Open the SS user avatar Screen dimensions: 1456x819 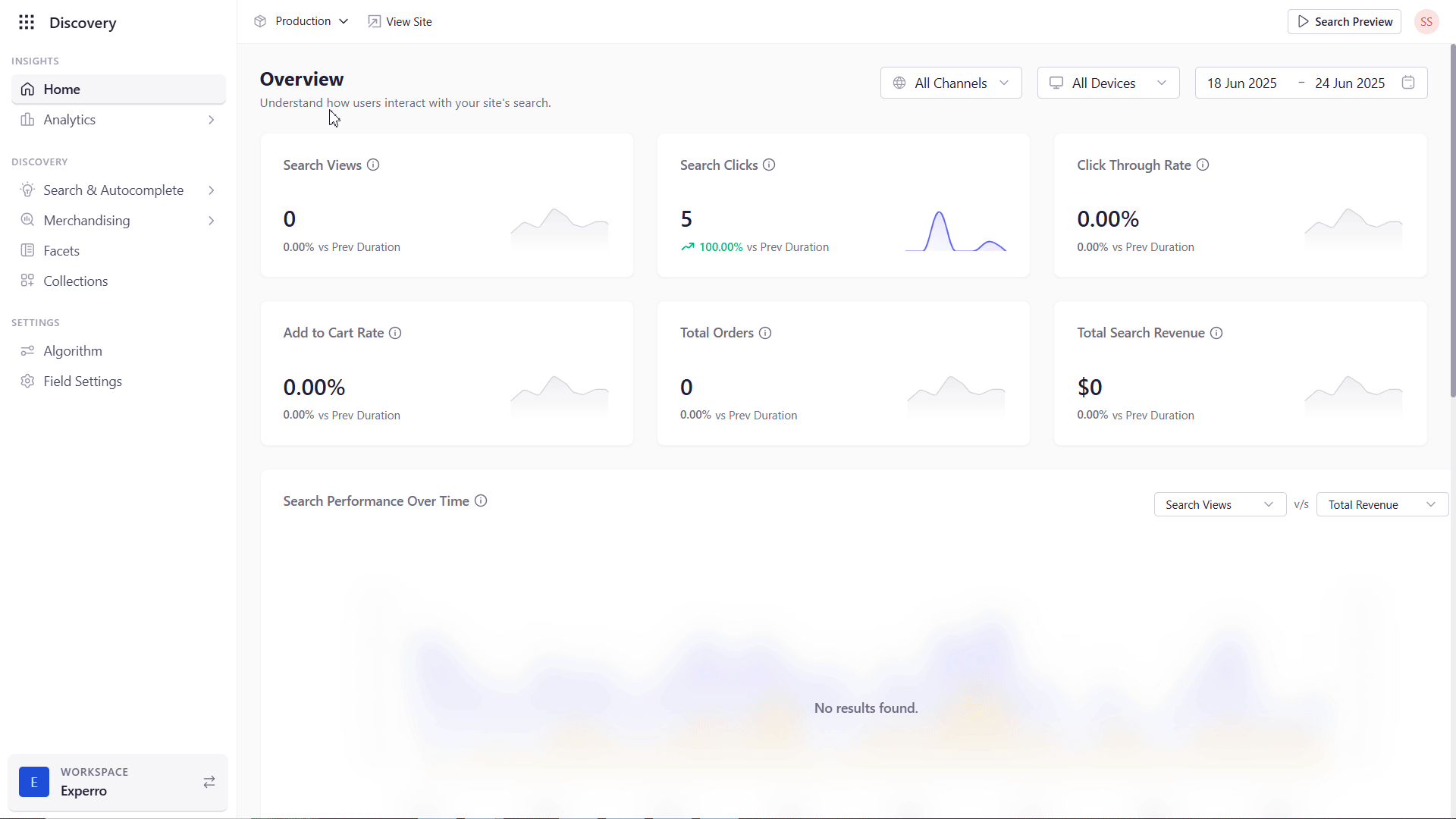click(x=1426, y=22)
